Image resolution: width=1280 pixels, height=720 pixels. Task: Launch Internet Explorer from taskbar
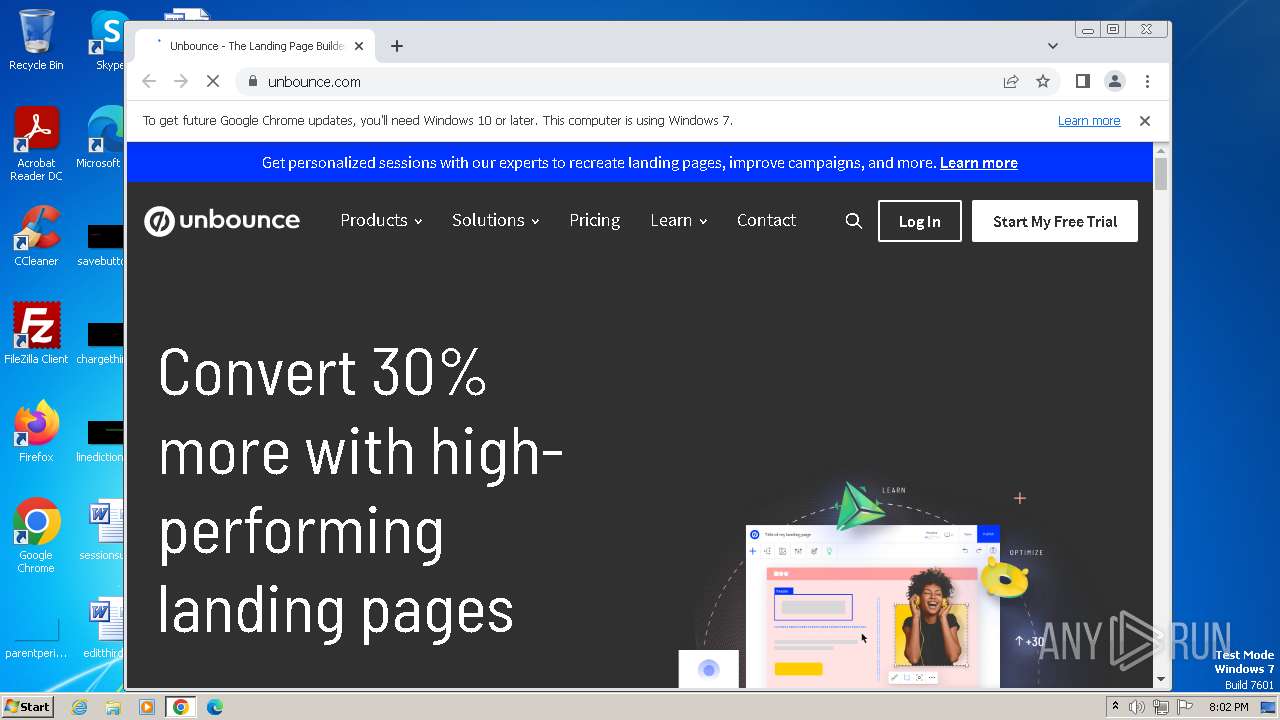80,707
